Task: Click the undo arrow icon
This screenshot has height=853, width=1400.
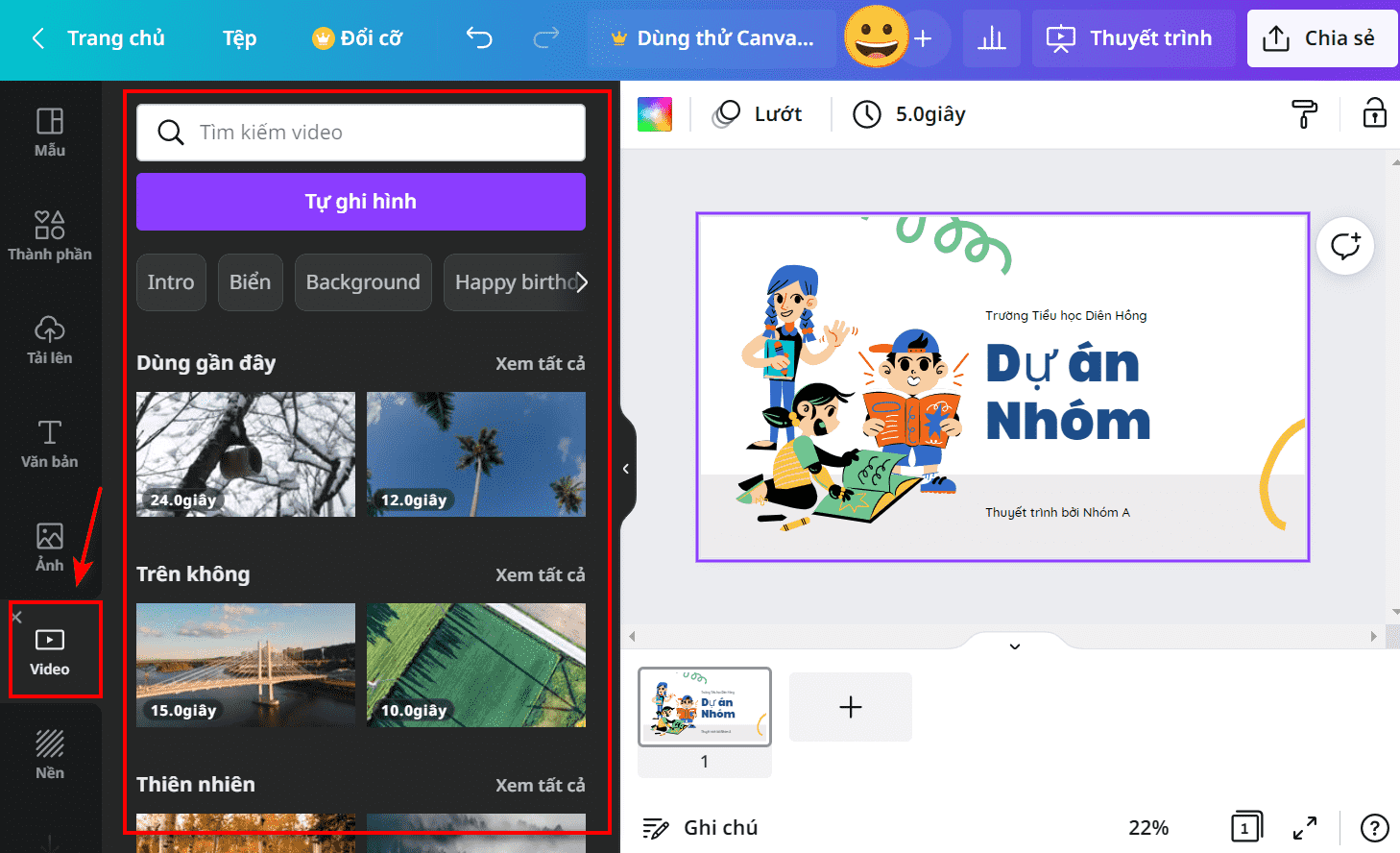Action: pos(479,38)
